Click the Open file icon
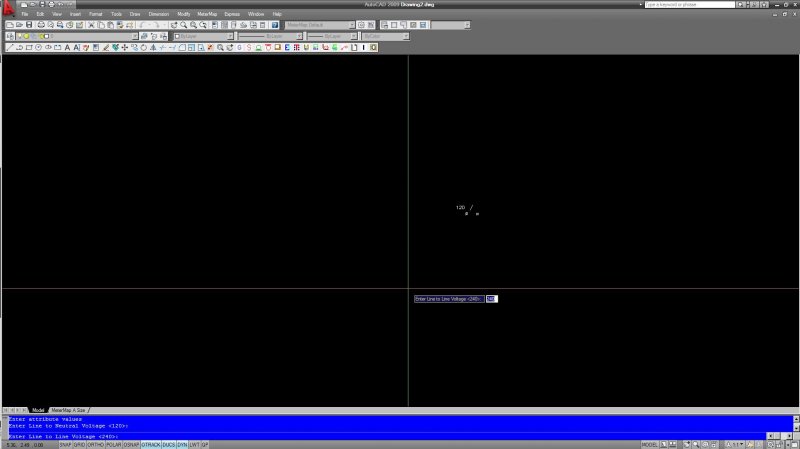800x449 pixels. (x=19, y=25)
